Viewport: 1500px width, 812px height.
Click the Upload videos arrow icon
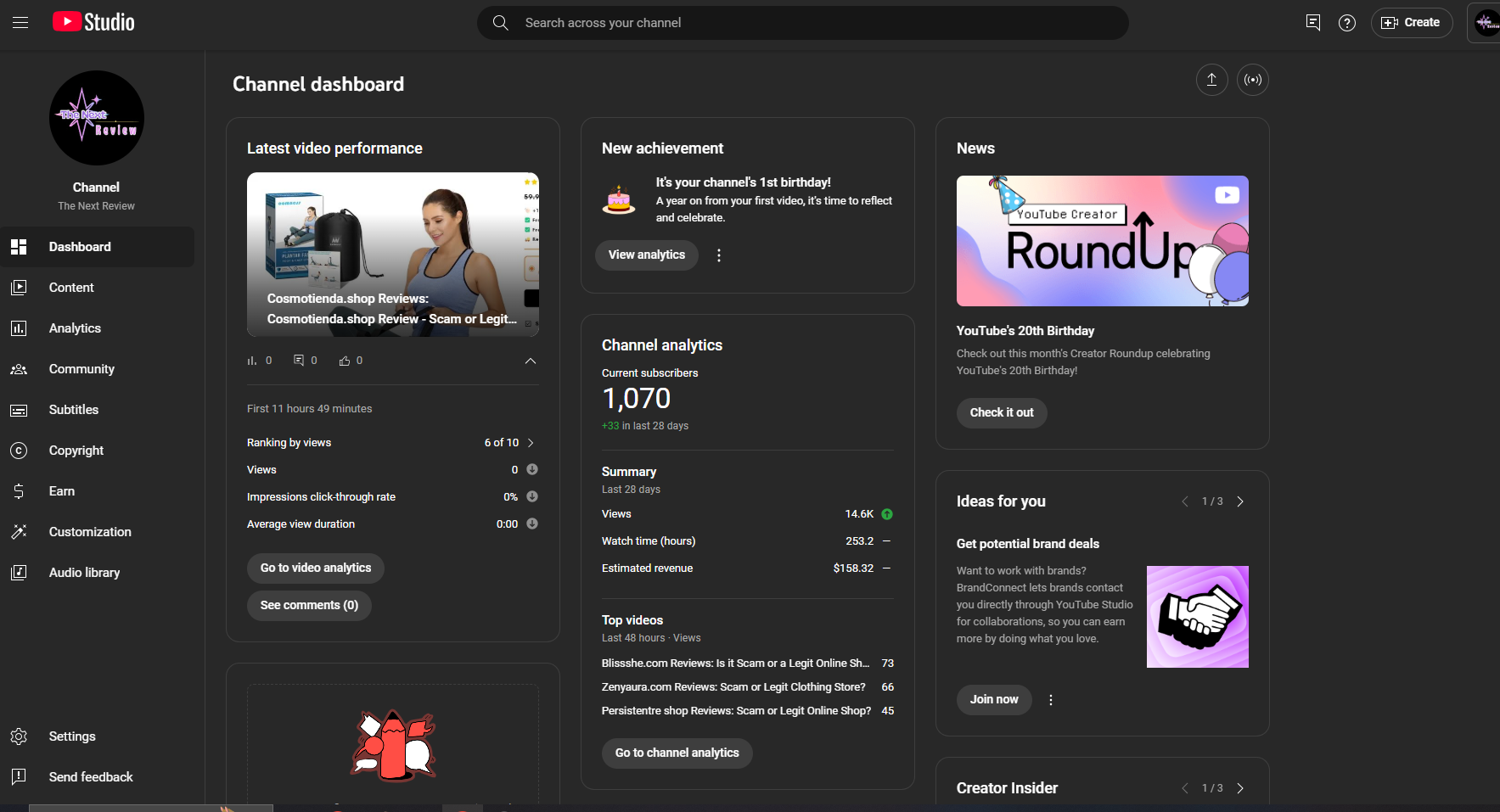click(x=1212, y=80)
